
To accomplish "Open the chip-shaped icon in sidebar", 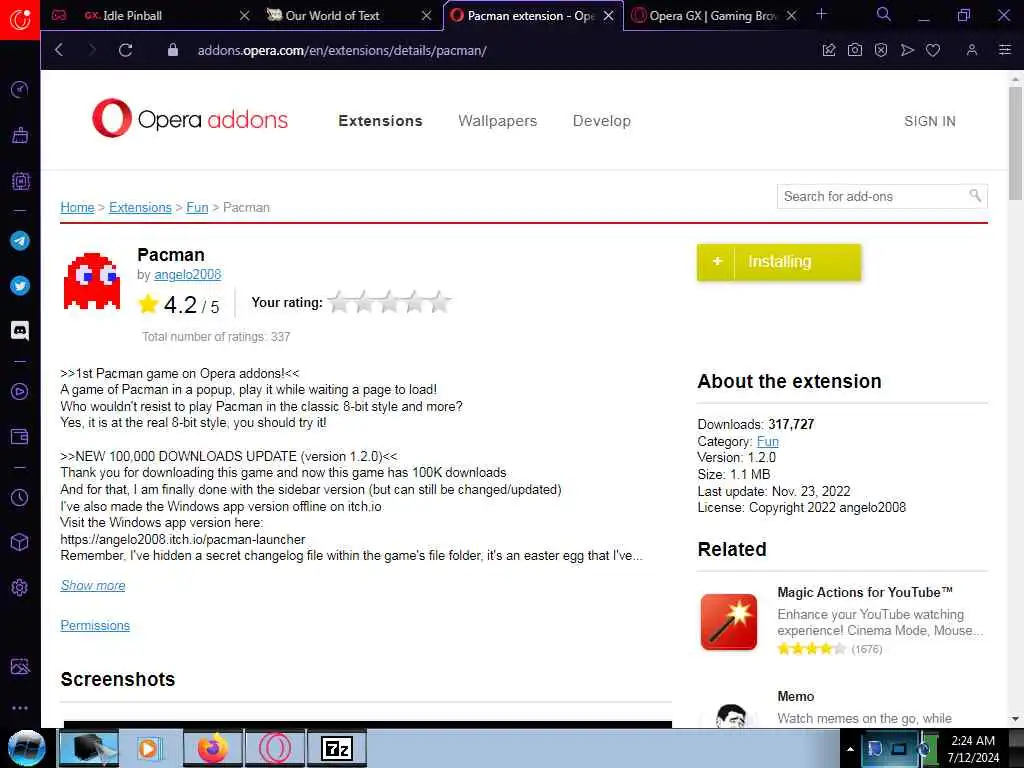I will [x=20, y=181].
